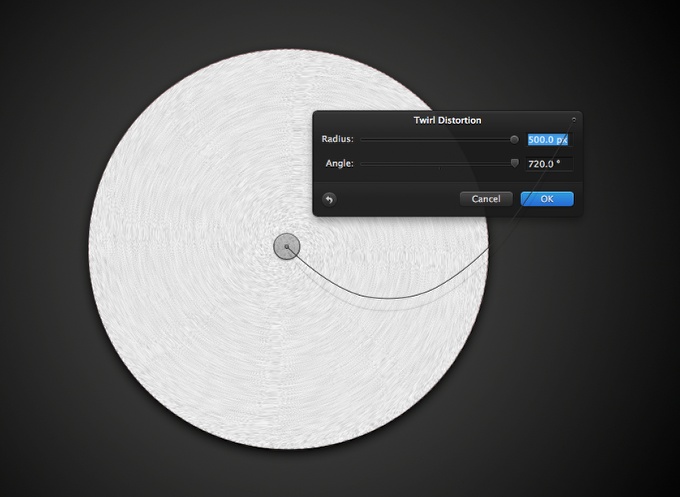Screen dimensions: 680x497
Task: Click the middle of the Radius slider track
Action: point(437,140)
